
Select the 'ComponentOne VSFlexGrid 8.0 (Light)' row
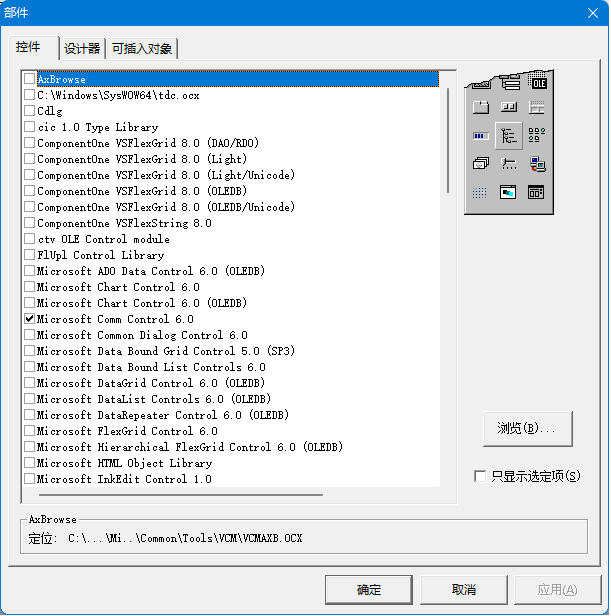click(x=142, y=159)
